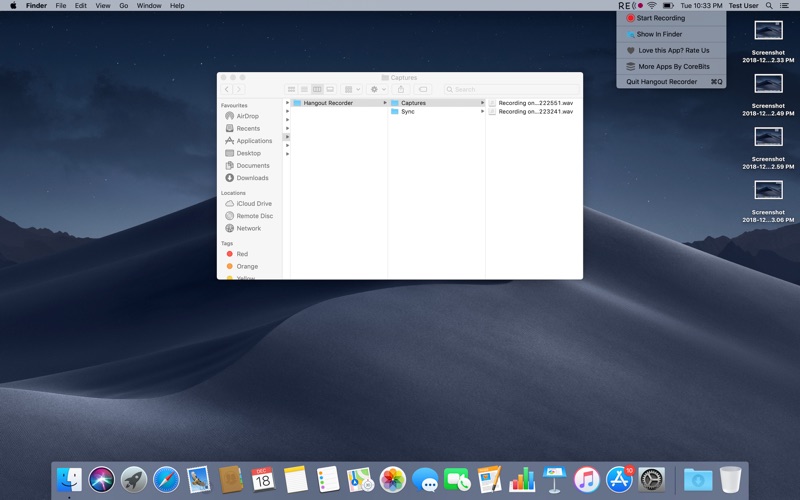The image size is (800, 500).
Task: Open FaceTime in the Dock
Action: coord(457,480)
